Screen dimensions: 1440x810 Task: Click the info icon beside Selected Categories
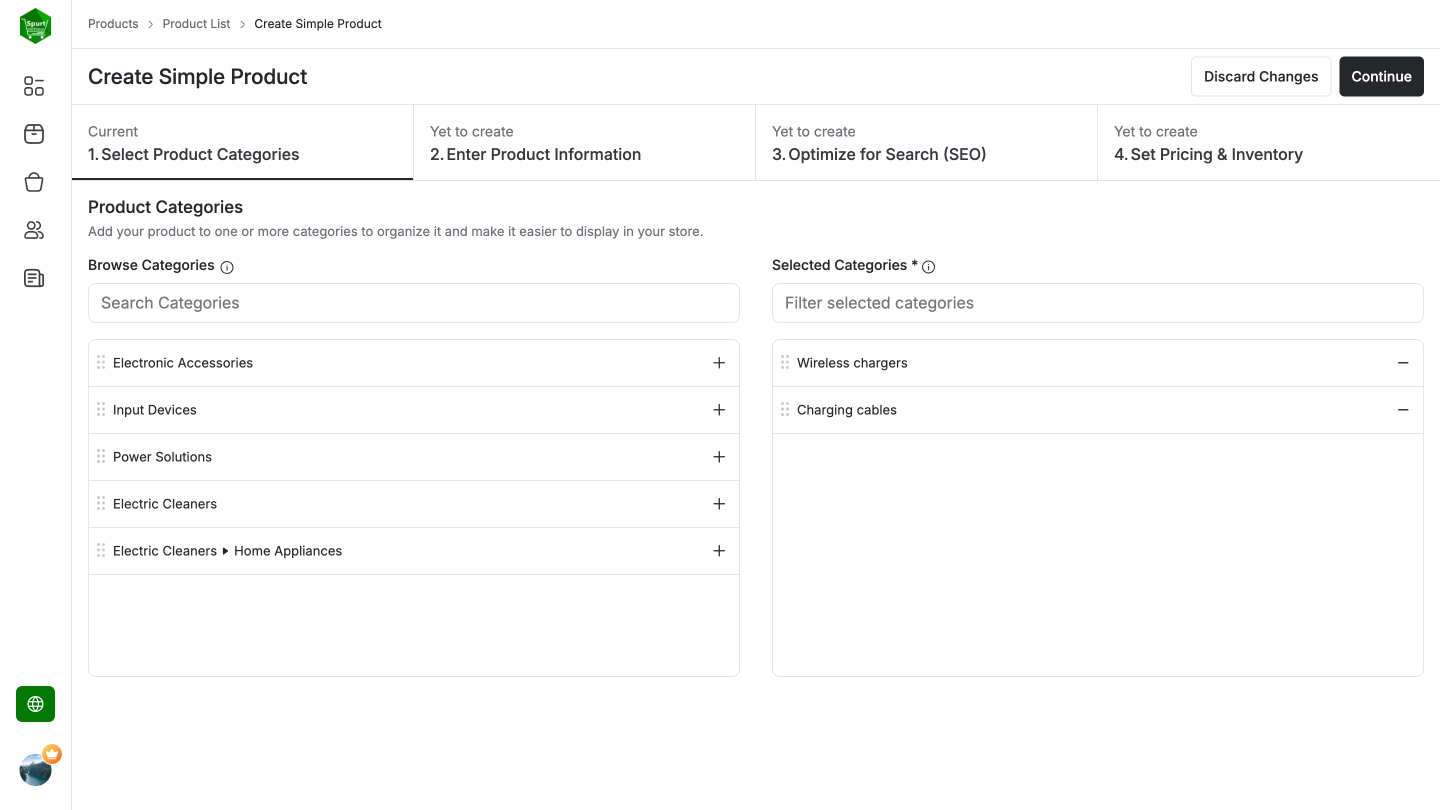point(929,267)
